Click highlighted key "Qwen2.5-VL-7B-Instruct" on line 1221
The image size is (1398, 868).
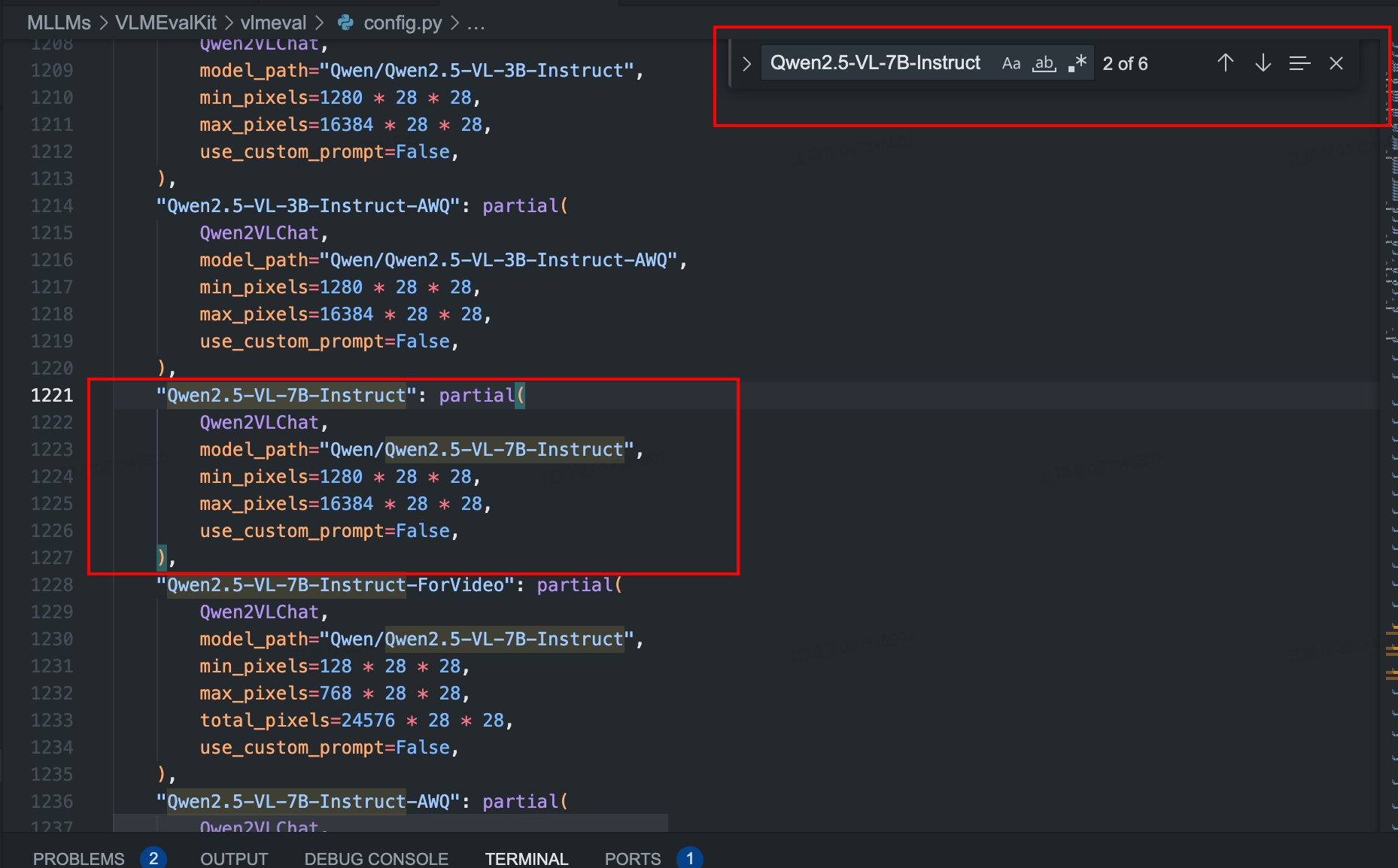pos(286,396)
